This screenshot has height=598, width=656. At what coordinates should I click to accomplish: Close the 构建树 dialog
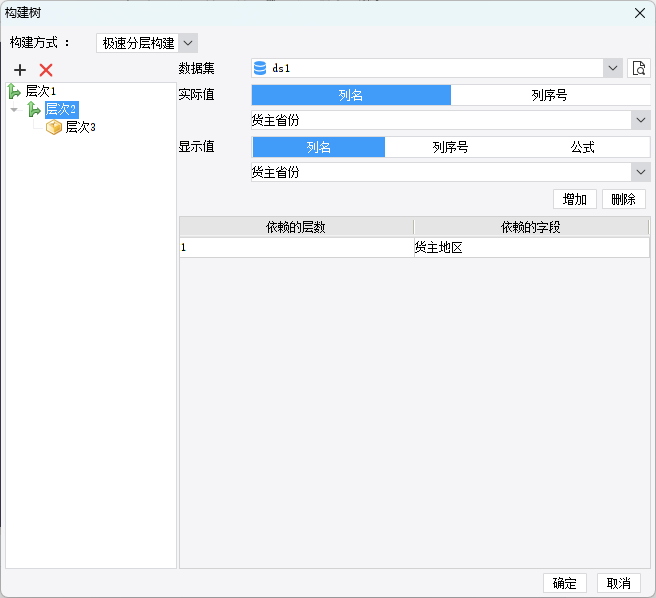point(640,13)
